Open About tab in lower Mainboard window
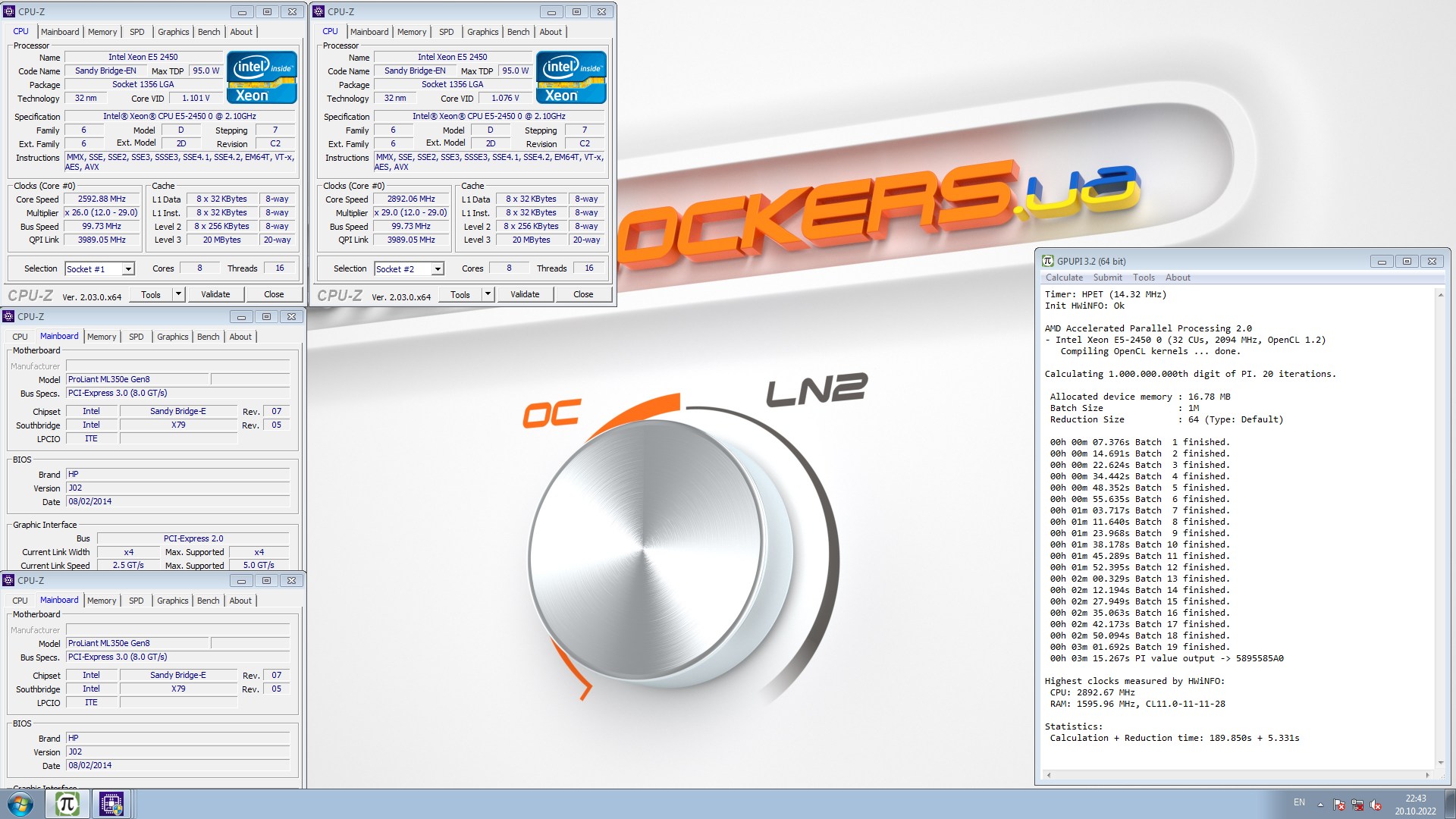This screenshot has width=1456, height=819. [240, 601]
